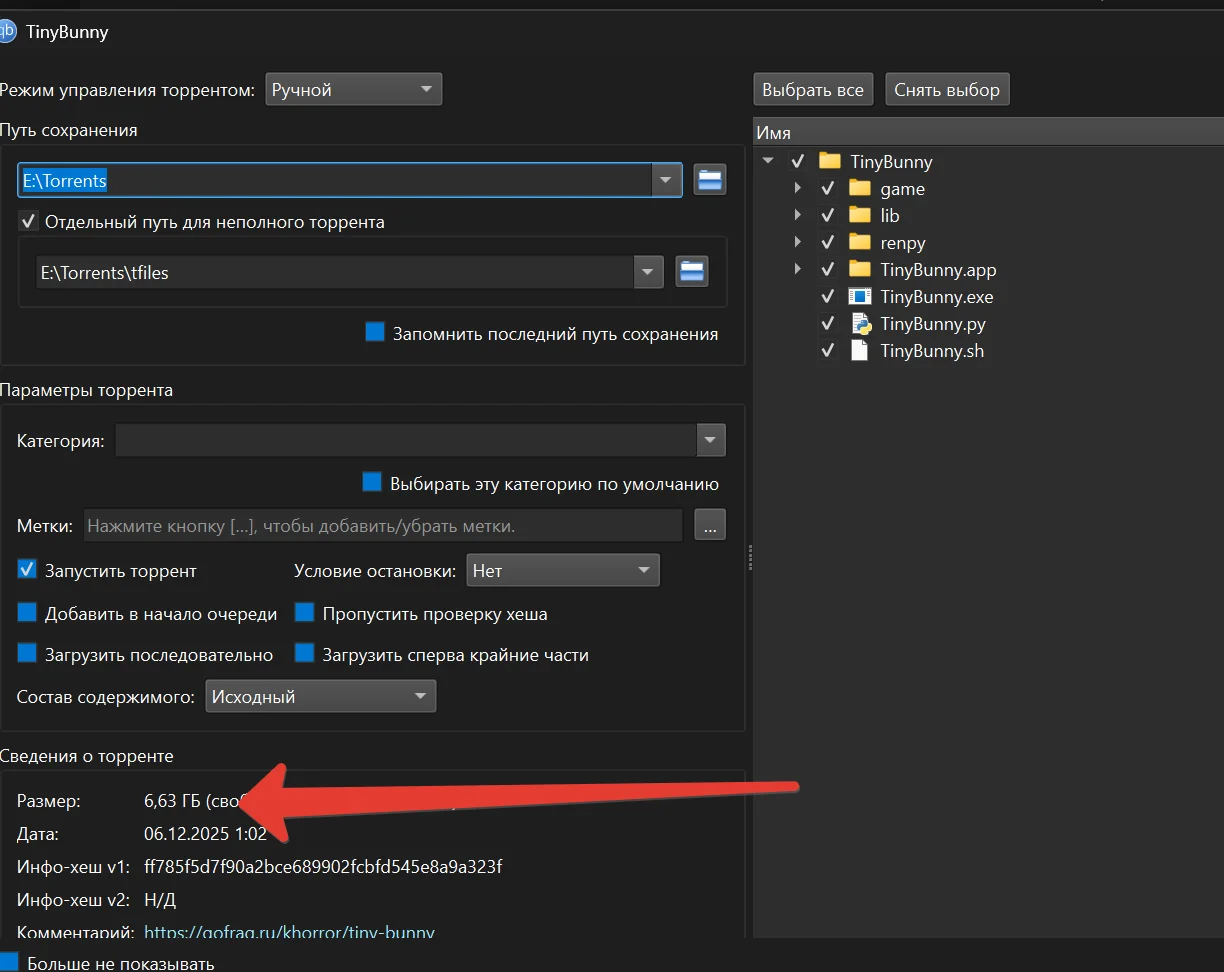Click the TinyBunny.app folder icon
The height and width of the screenshot is (972, 1224).
coord(859,269)
